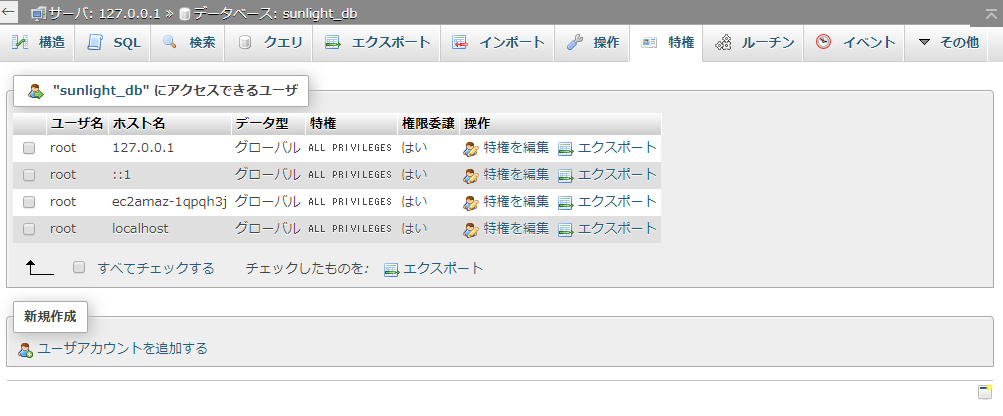The width and height of the screenshot is (1003, 416).
Task: Click the edit privileges icon for ::1
Action: click(471, 175)
